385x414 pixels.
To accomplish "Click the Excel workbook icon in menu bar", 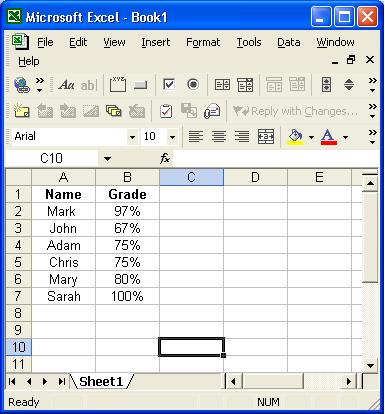I will click(20, 42).
